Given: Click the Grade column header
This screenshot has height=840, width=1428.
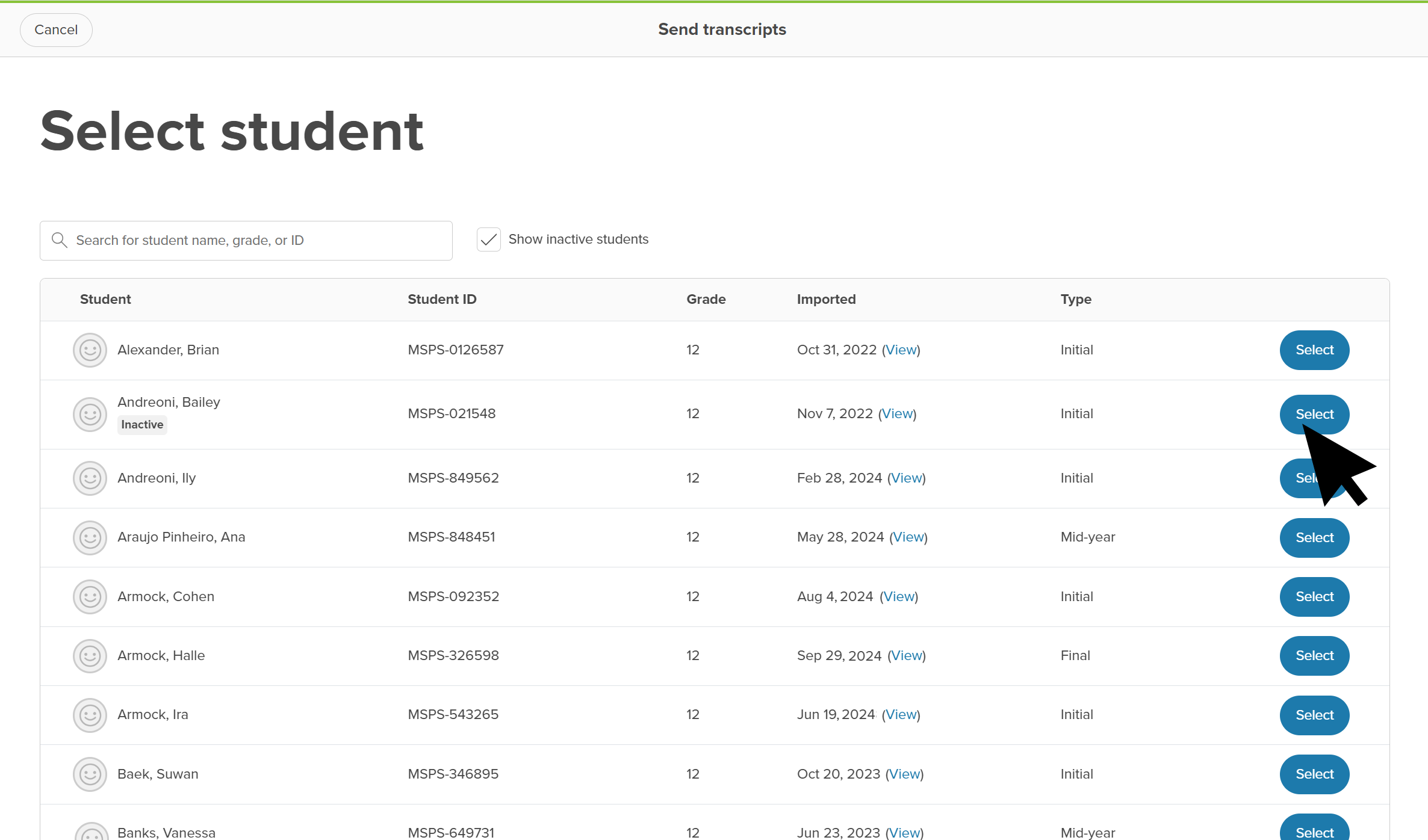Looking at the screenshot, I should click(706, 299).
